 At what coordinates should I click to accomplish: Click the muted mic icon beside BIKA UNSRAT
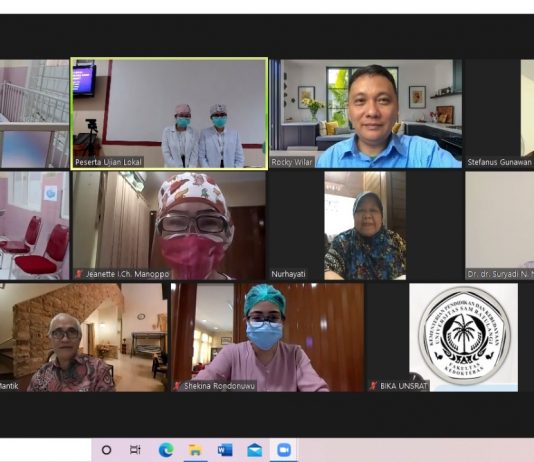pyautogui.click(x=374, y=386)
